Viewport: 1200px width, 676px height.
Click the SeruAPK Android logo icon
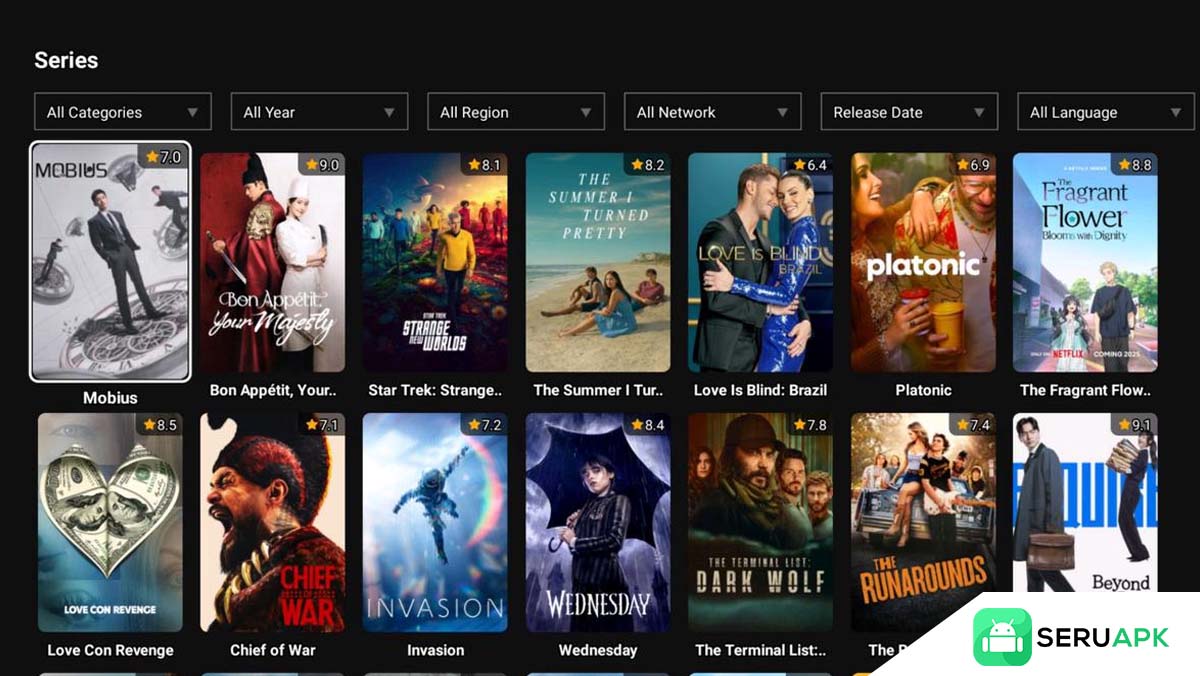1001,637
